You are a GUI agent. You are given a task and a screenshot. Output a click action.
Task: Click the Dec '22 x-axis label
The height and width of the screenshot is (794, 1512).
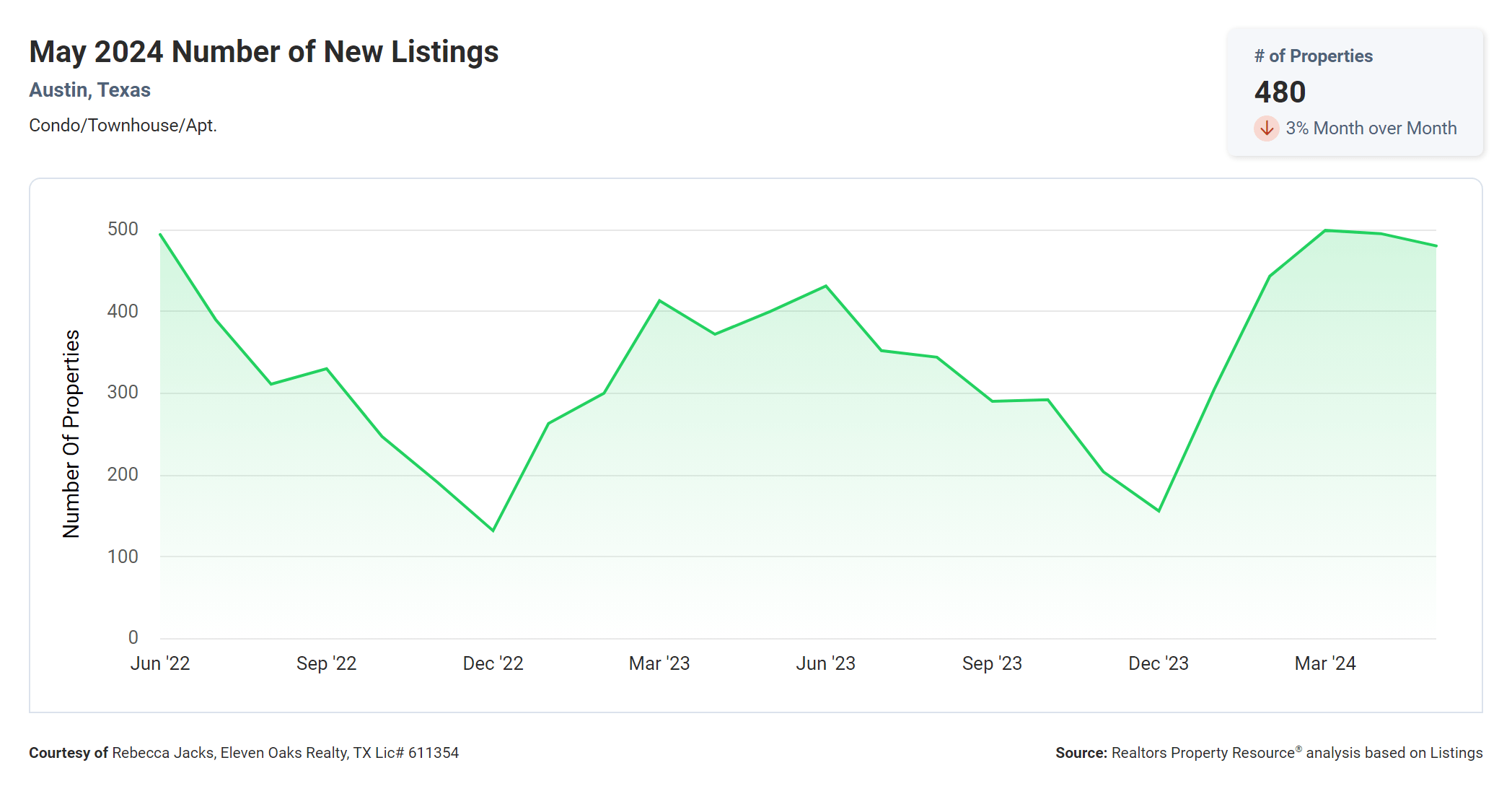[493, 663]
